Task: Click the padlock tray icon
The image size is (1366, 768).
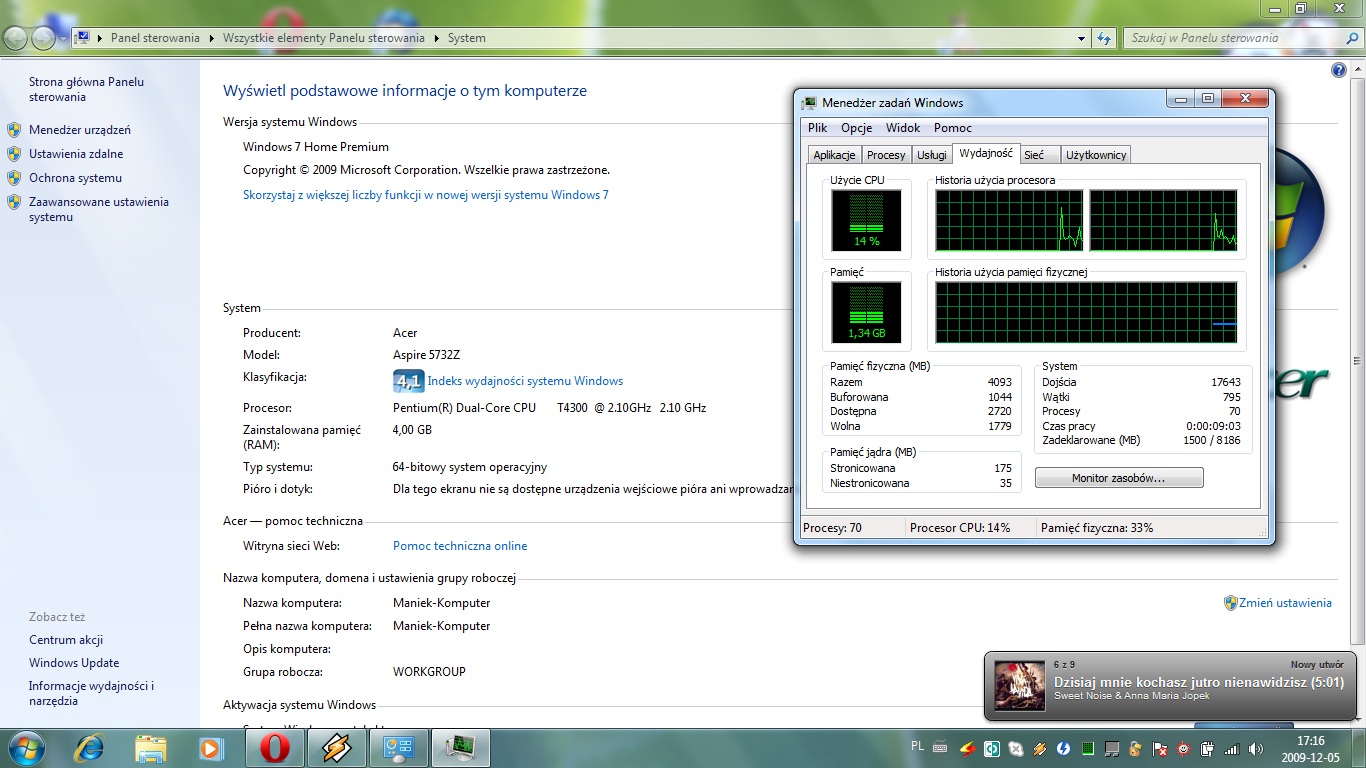Action: coord(1135,748)
